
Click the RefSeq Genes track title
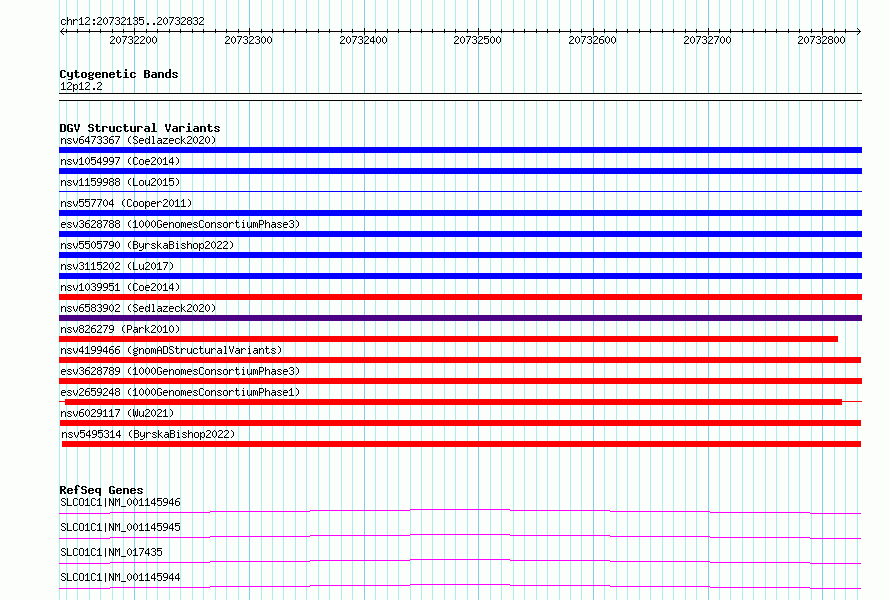tap(101, 490)
